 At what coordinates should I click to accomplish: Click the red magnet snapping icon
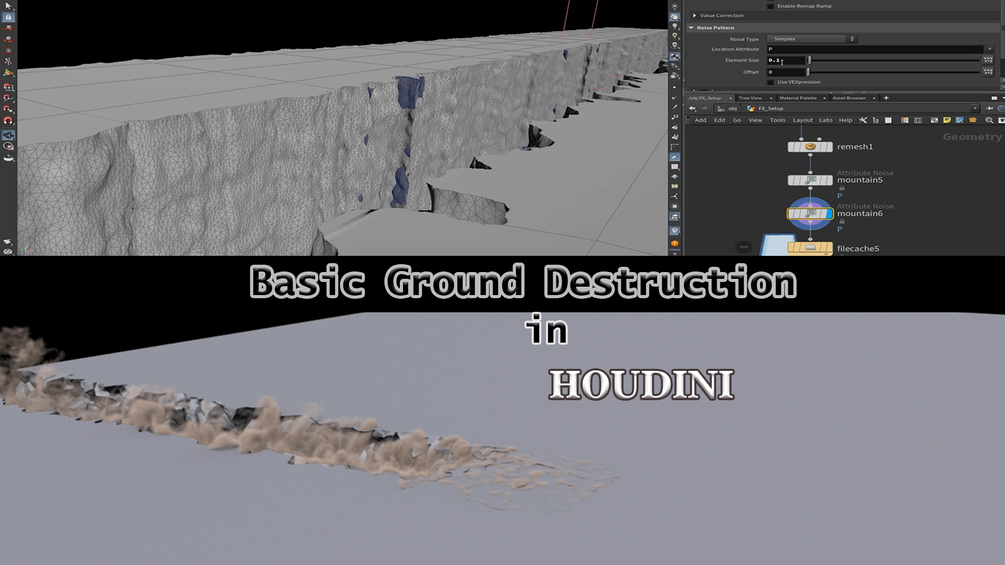[x=8, y=120]
